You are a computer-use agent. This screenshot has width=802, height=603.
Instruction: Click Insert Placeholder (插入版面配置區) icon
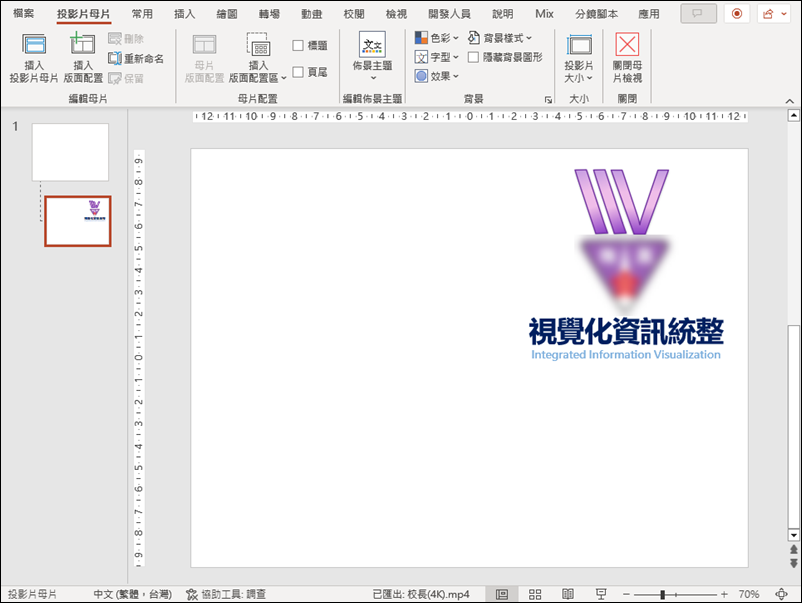[x=258, y=57]
